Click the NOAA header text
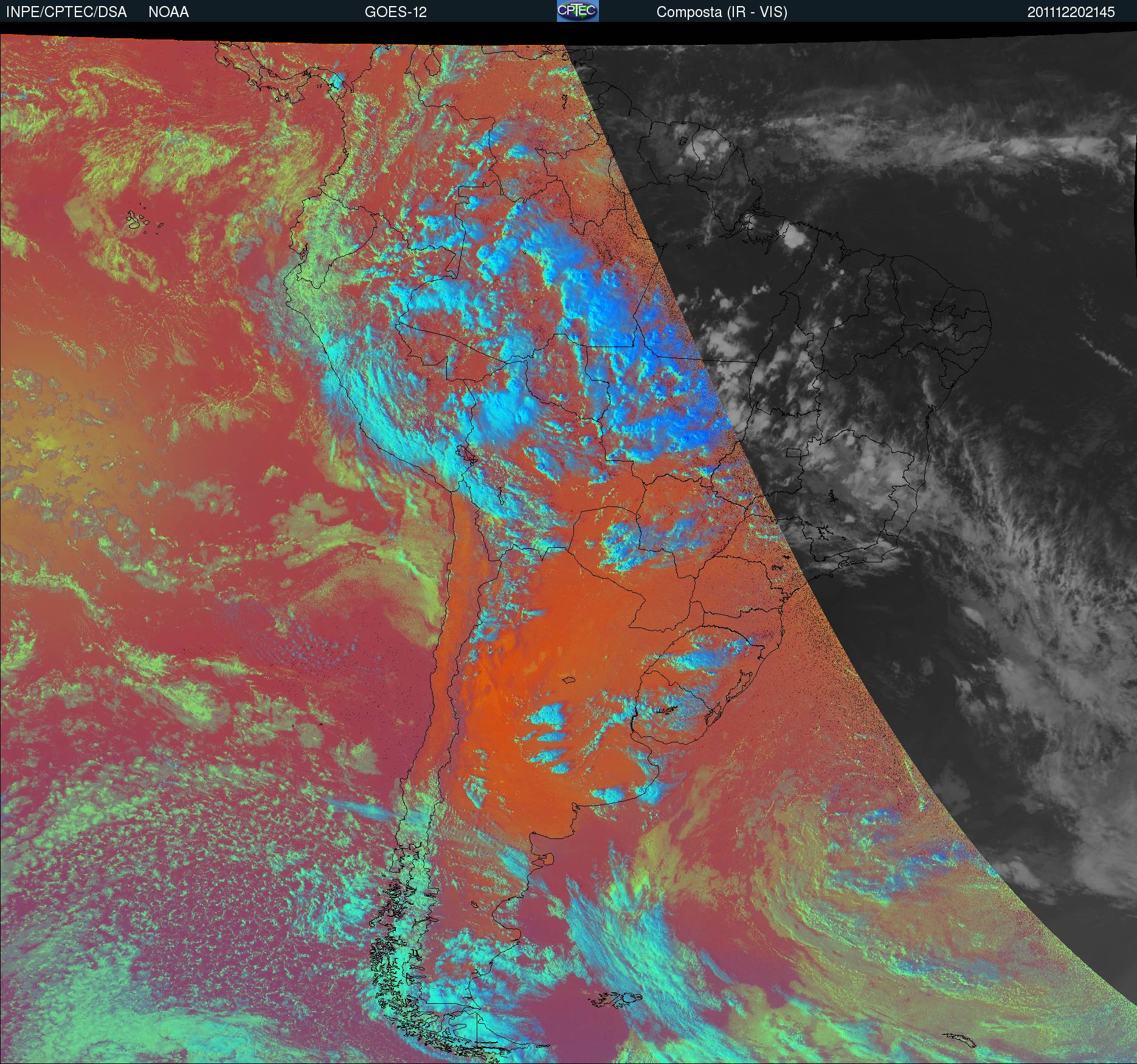This screenshot has width=1137, height=1064. [168, 12]
